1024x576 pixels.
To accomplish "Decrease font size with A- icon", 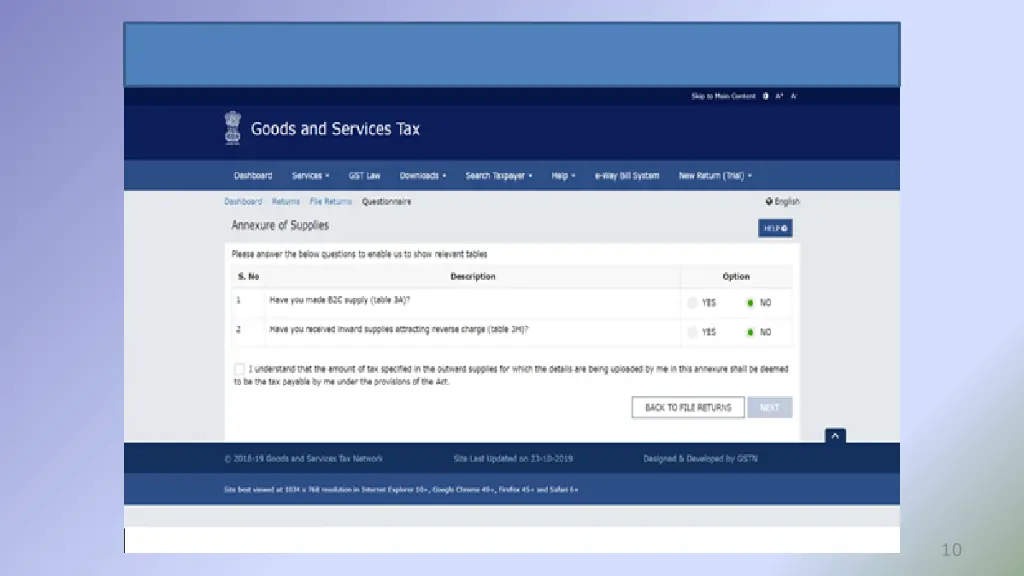I will click(793, 97).
